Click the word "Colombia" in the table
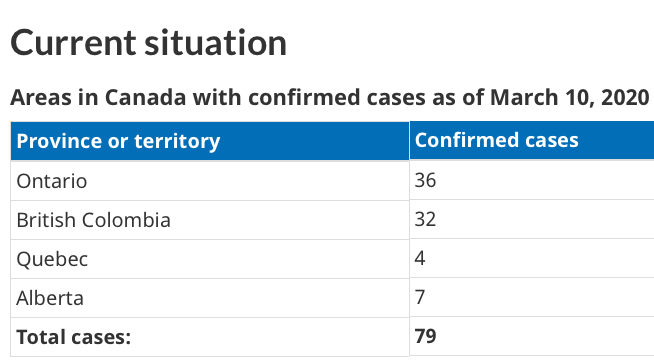The height and width of the screenshot is (362, 654). point(126,220)
